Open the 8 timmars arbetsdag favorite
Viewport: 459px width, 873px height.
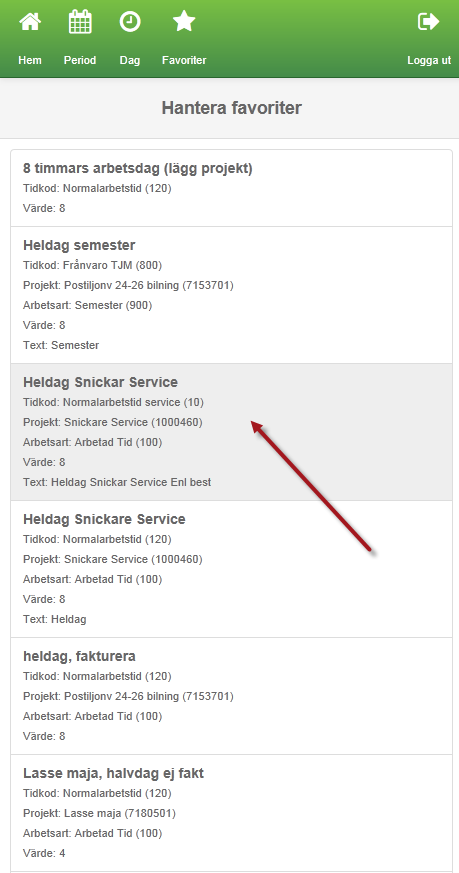point(231,188)
